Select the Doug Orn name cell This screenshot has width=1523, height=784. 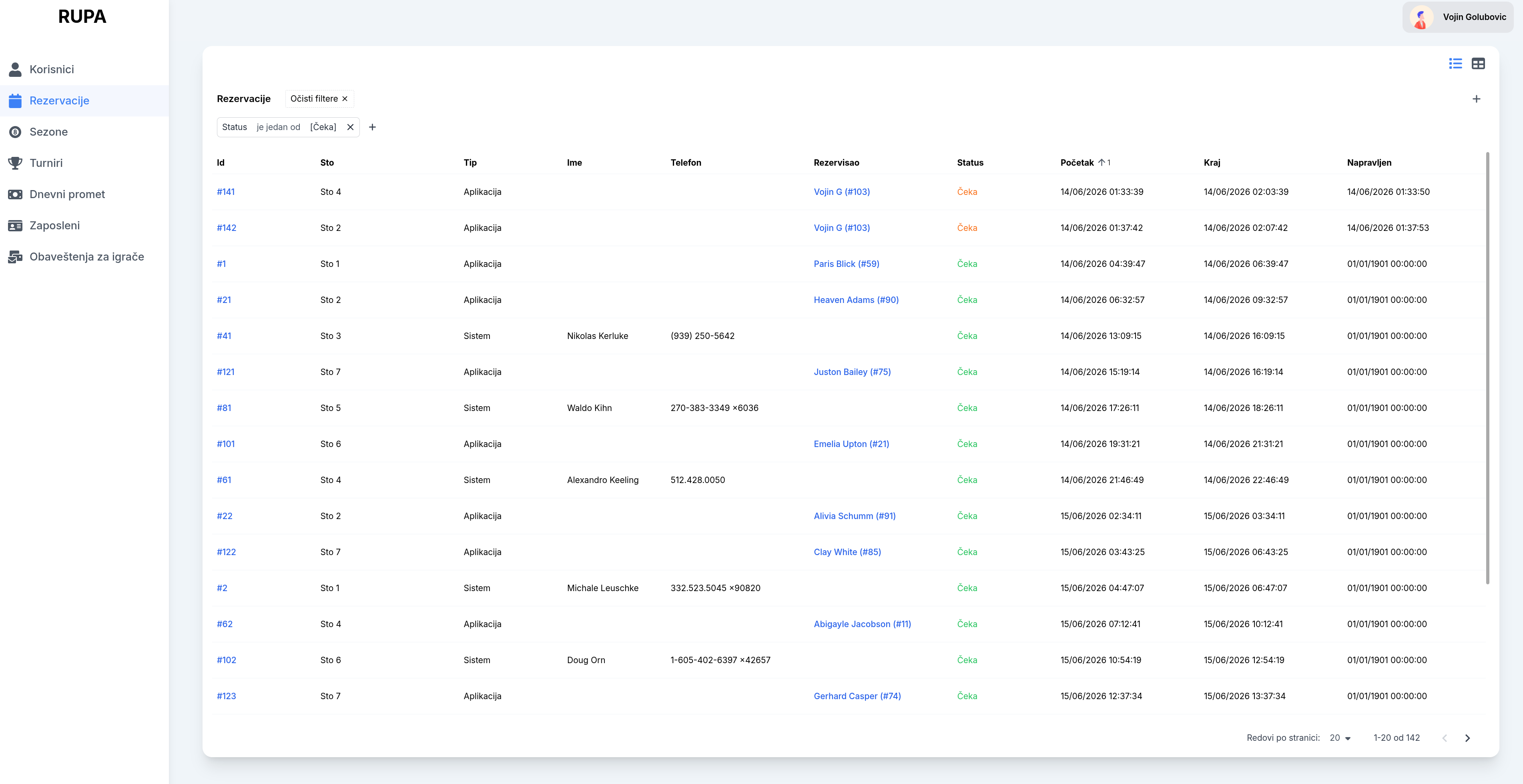[x=586, y=660]
